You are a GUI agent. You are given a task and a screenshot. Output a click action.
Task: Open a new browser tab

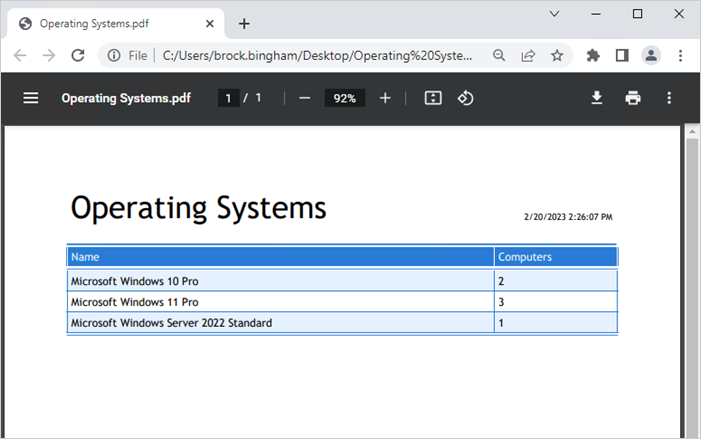(x=244, y=24)
